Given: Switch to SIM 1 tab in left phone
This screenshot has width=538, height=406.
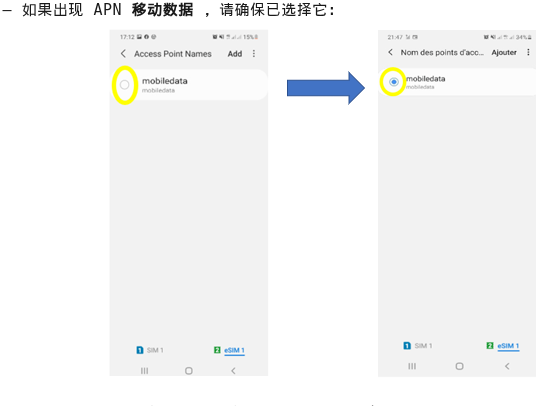Looking at the screenshot, I should [150, 350].
